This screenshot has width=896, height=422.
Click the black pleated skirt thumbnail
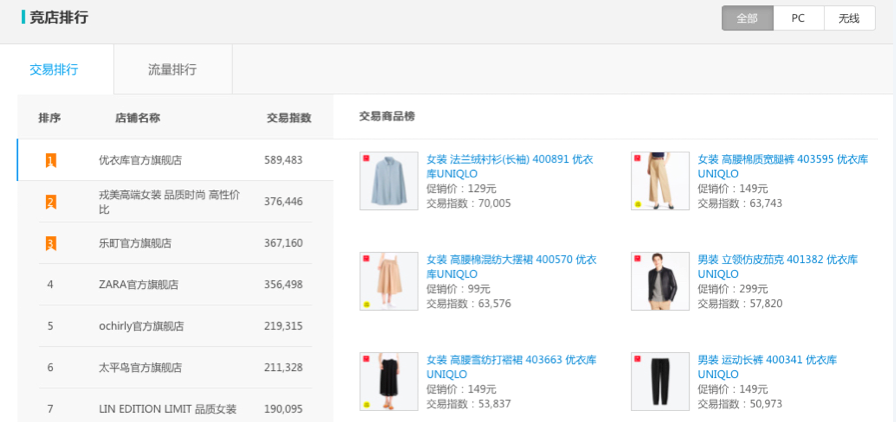[389, 381]
